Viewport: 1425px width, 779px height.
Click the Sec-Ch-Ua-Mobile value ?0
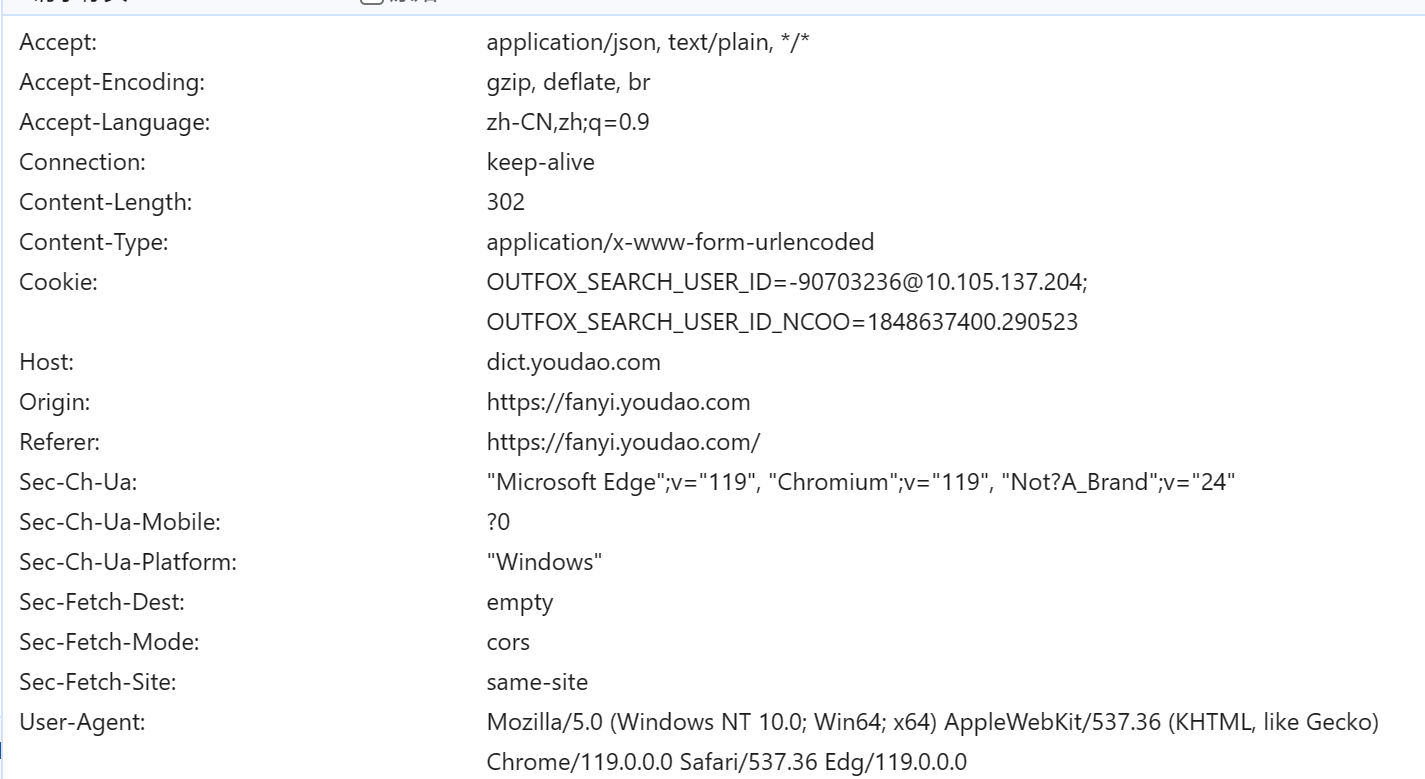[499, 522]
